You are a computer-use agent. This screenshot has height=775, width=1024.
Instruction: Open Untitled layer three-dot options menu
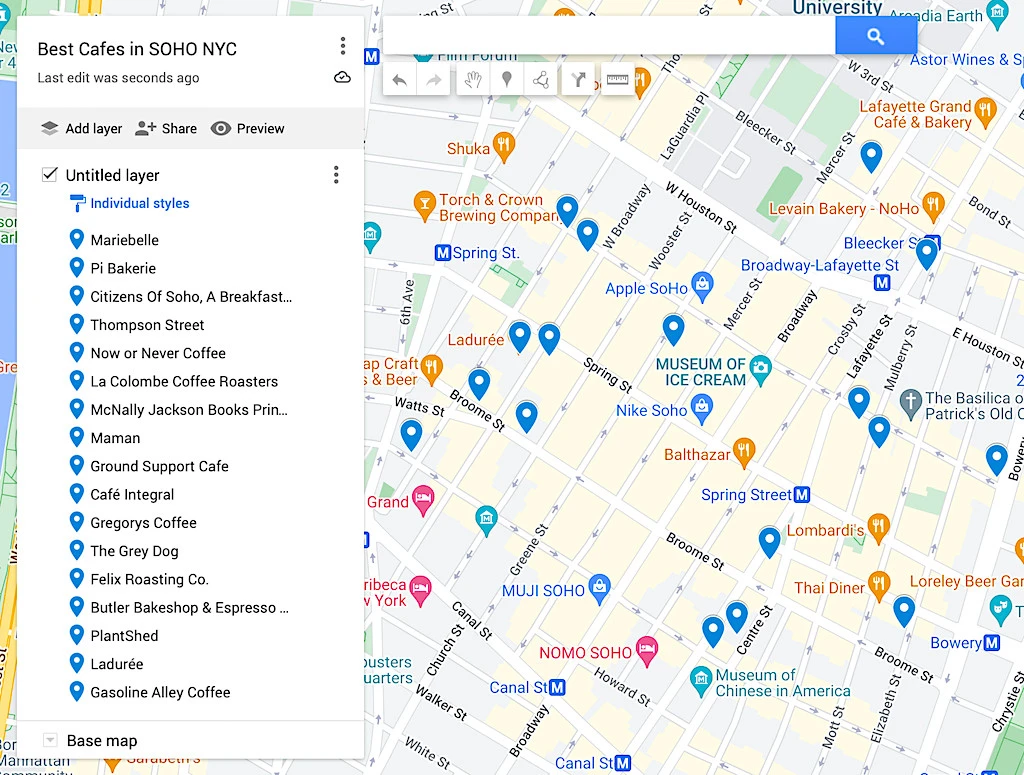[x=336, y=174]
